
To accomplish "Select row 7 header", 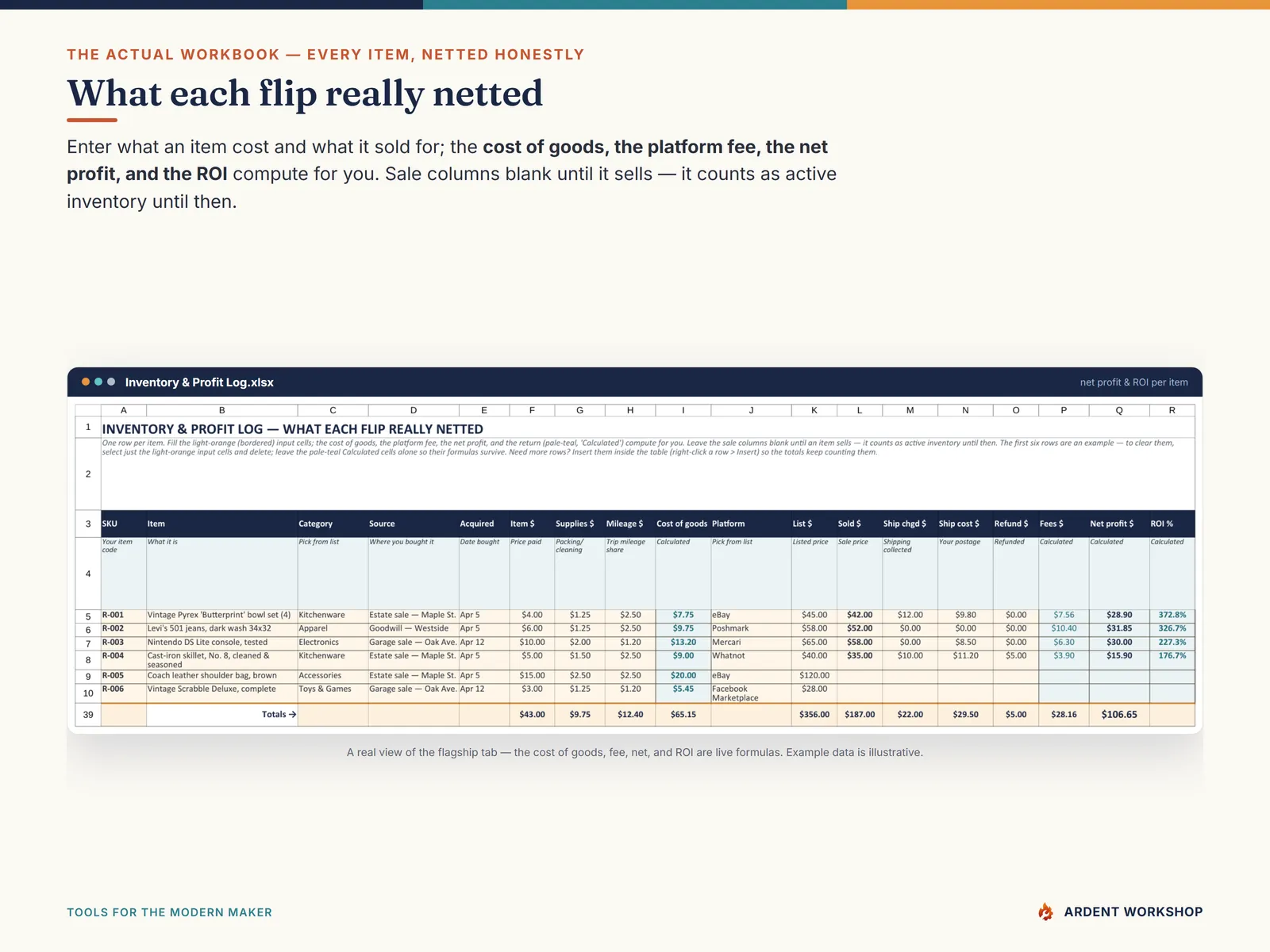I will pyautogui.click(x=88, y=643).
